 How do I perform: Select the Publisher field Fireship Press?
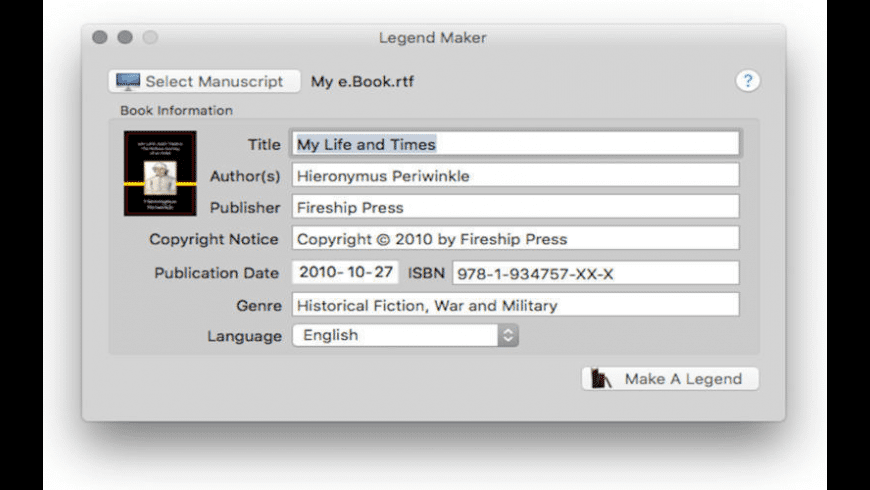[x=515, y=207]
